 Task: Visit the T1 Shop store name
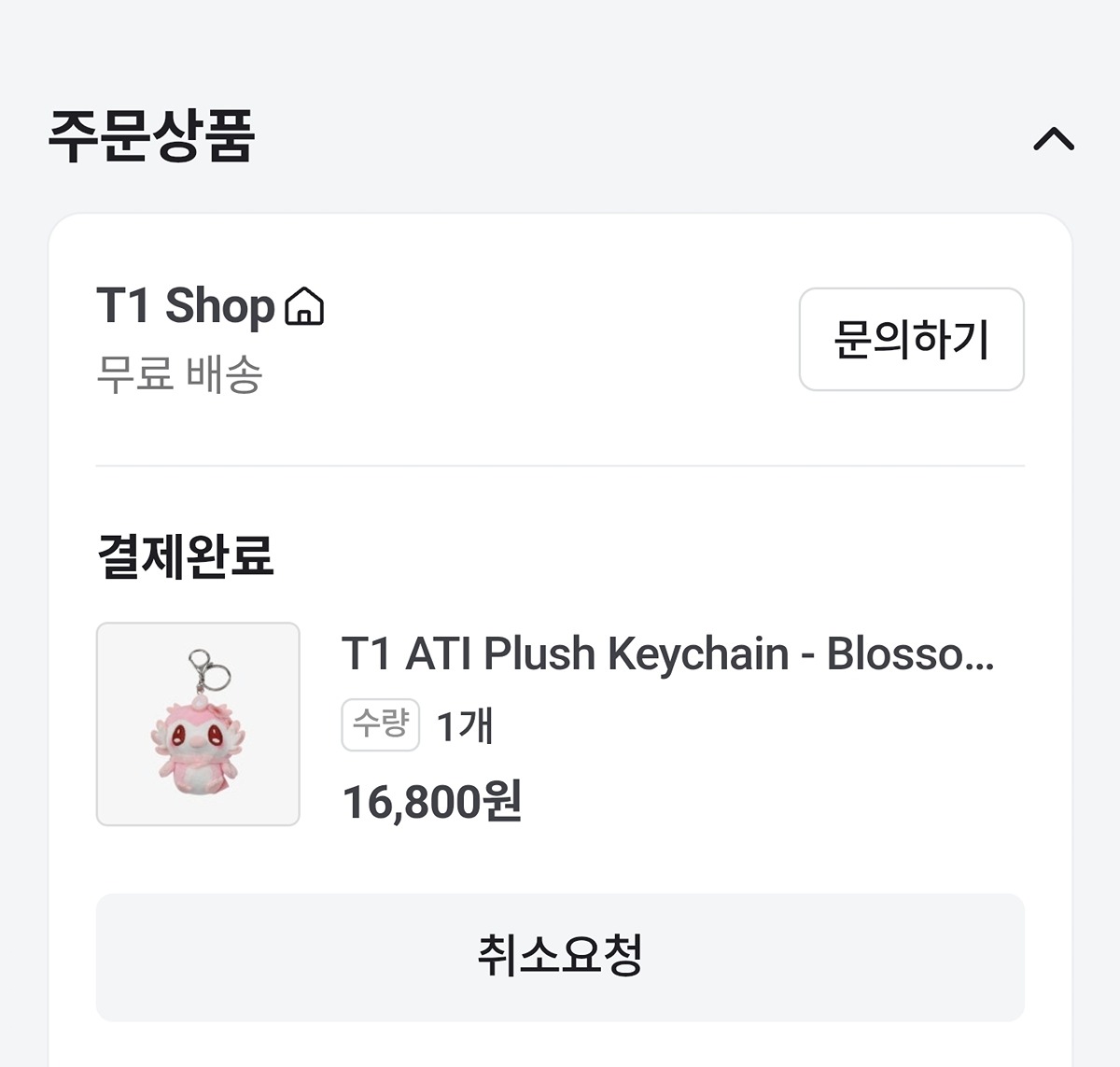pyautogui.click(x=185, y=306)
